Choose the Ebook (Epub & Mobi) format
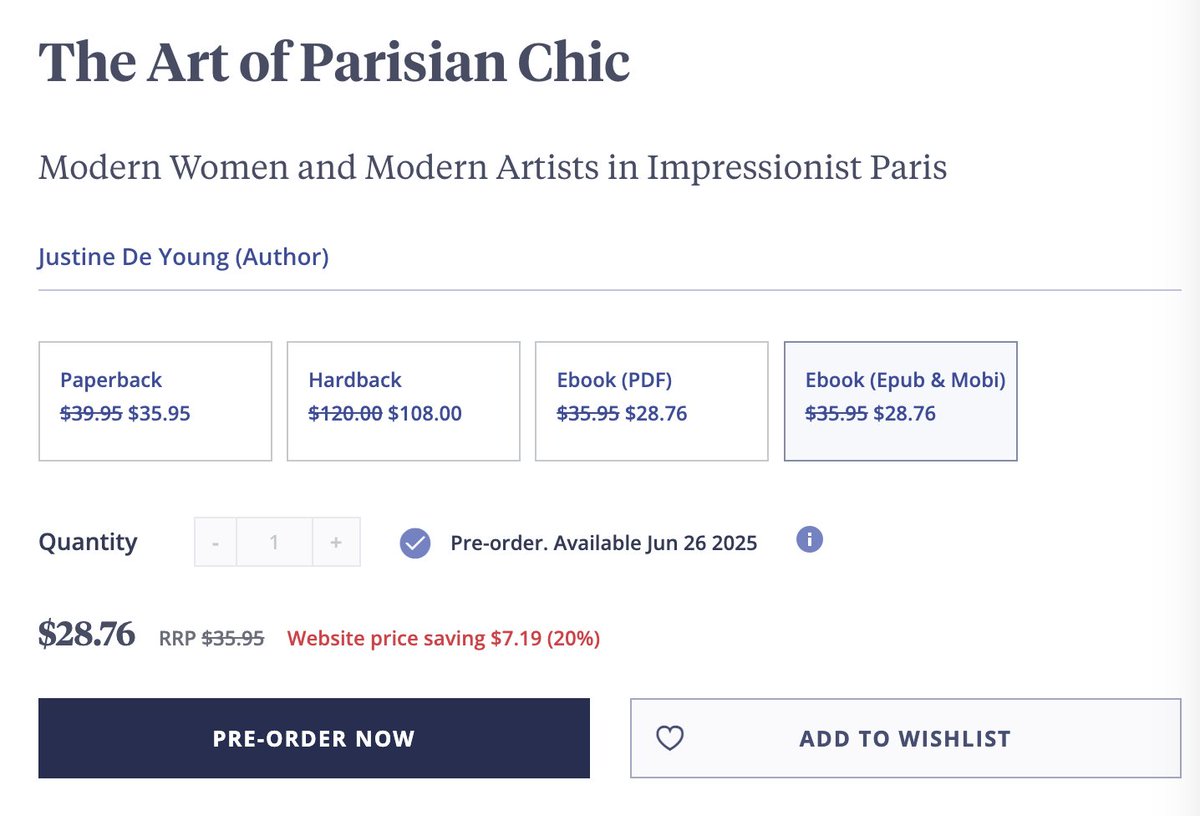Viewport: 1200px width, 816px height. coord(900,401)
